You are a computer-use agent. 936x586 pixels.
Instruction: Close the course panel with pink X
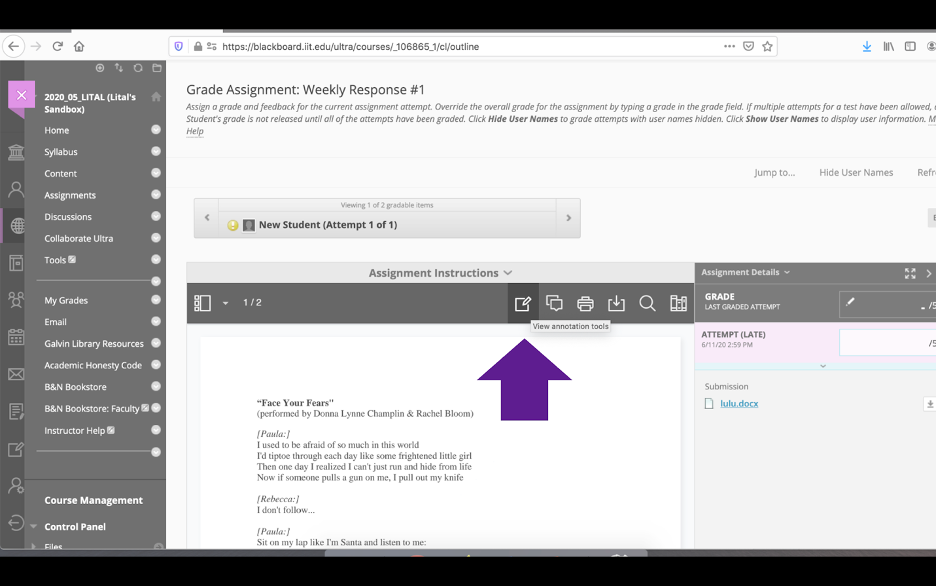pyautogui.click(x=21, y=95)
